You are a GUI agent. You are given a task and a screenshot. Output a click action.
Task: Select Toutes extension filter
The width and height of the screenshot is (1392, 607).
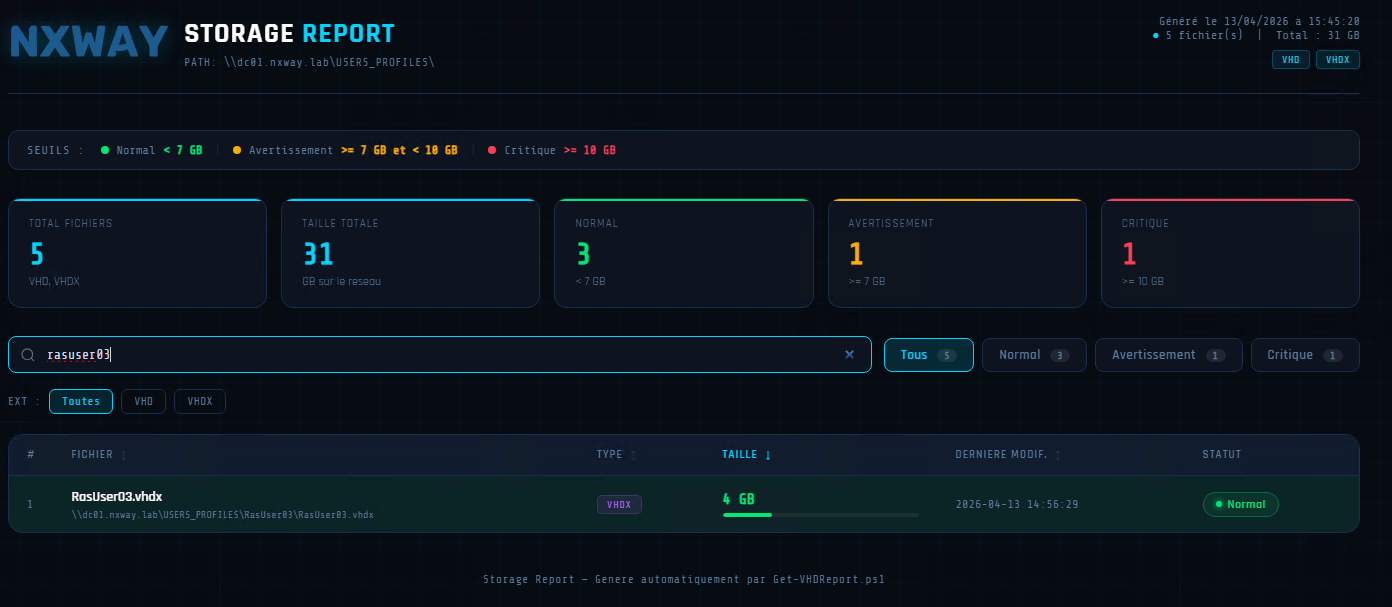pyautogui.click(x=81, y=401)
